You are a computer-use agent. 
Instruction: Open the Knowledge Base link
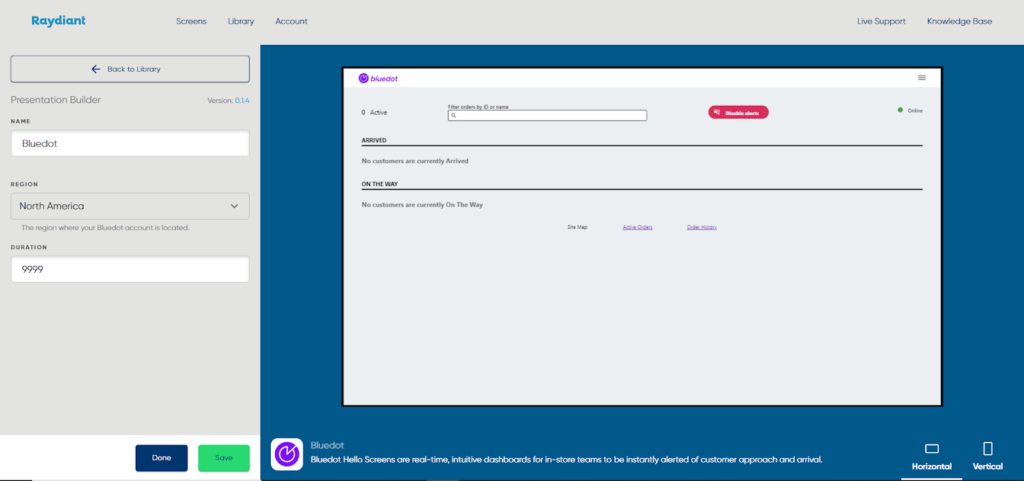(x=959, y=21)
